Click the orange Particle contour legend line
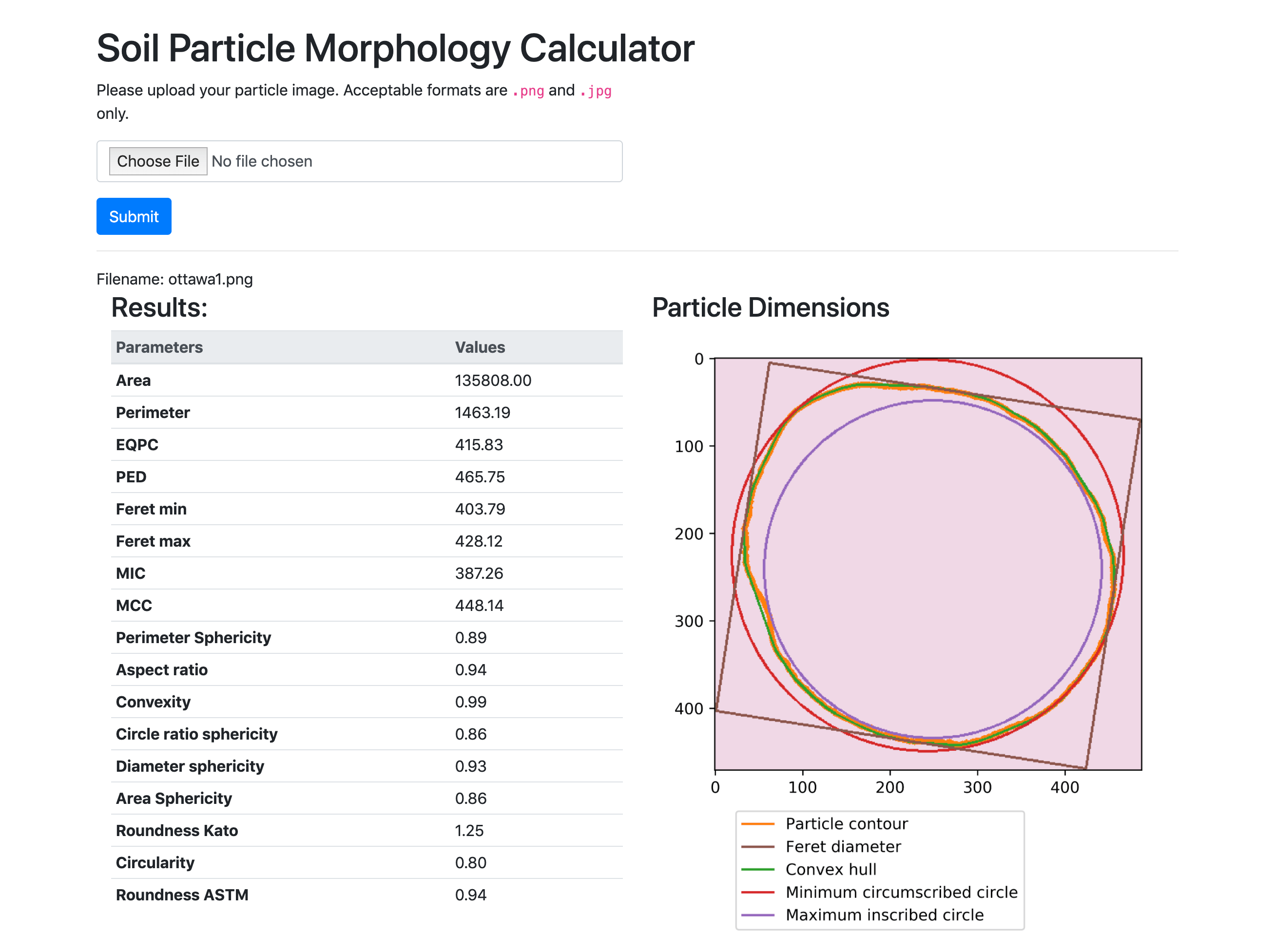Image resolution: width=1275 pixels, height=952 pixels. 757,824
